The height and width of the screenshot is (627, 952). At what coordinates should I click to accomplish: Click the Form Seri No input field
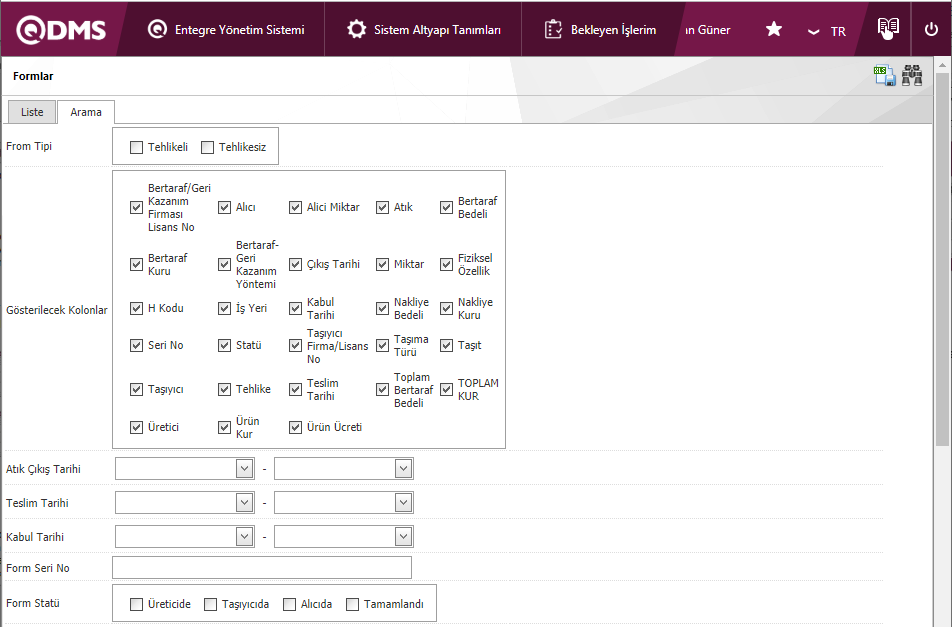[x=262, y=568]
